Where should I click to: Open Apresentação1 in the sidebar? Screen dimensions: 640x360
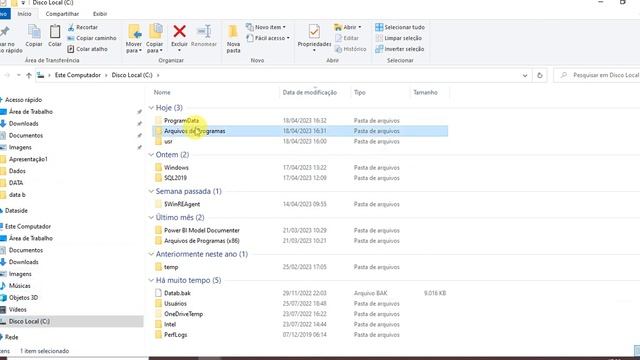click(28, 159)
